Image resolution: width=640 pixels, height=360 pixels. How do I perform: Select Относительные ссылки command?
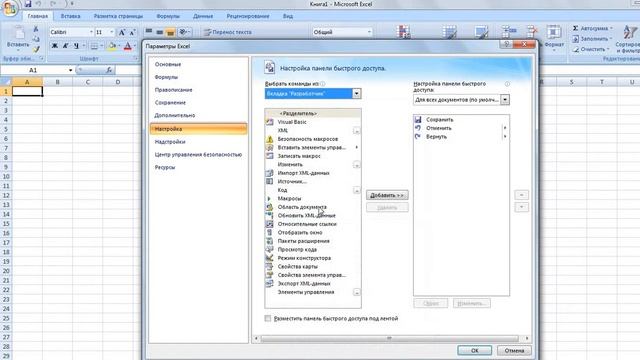click(313, 224)
